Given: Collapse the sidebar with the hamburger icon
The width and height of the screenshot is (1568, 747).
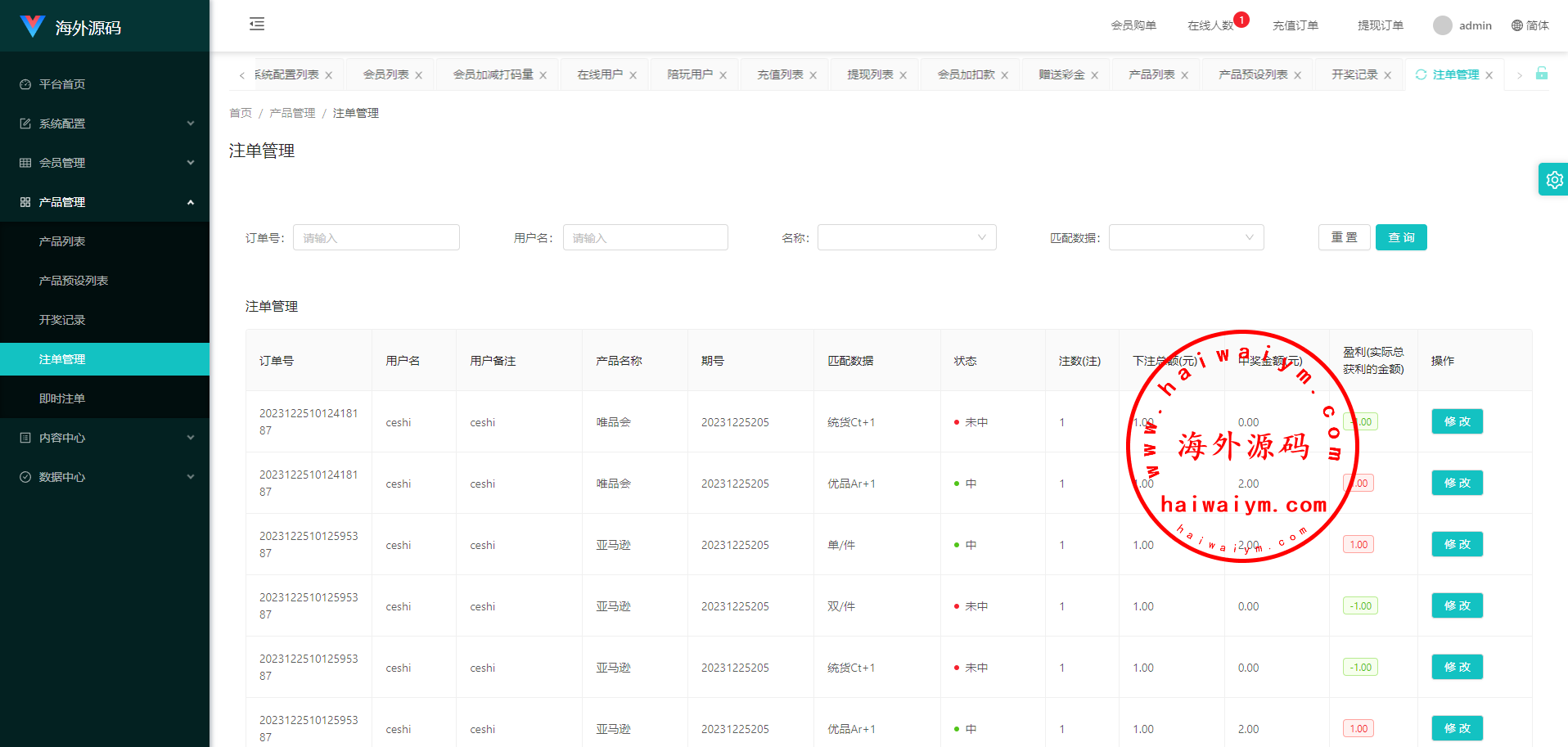Looking at the screenshot, I should [257, 24].
